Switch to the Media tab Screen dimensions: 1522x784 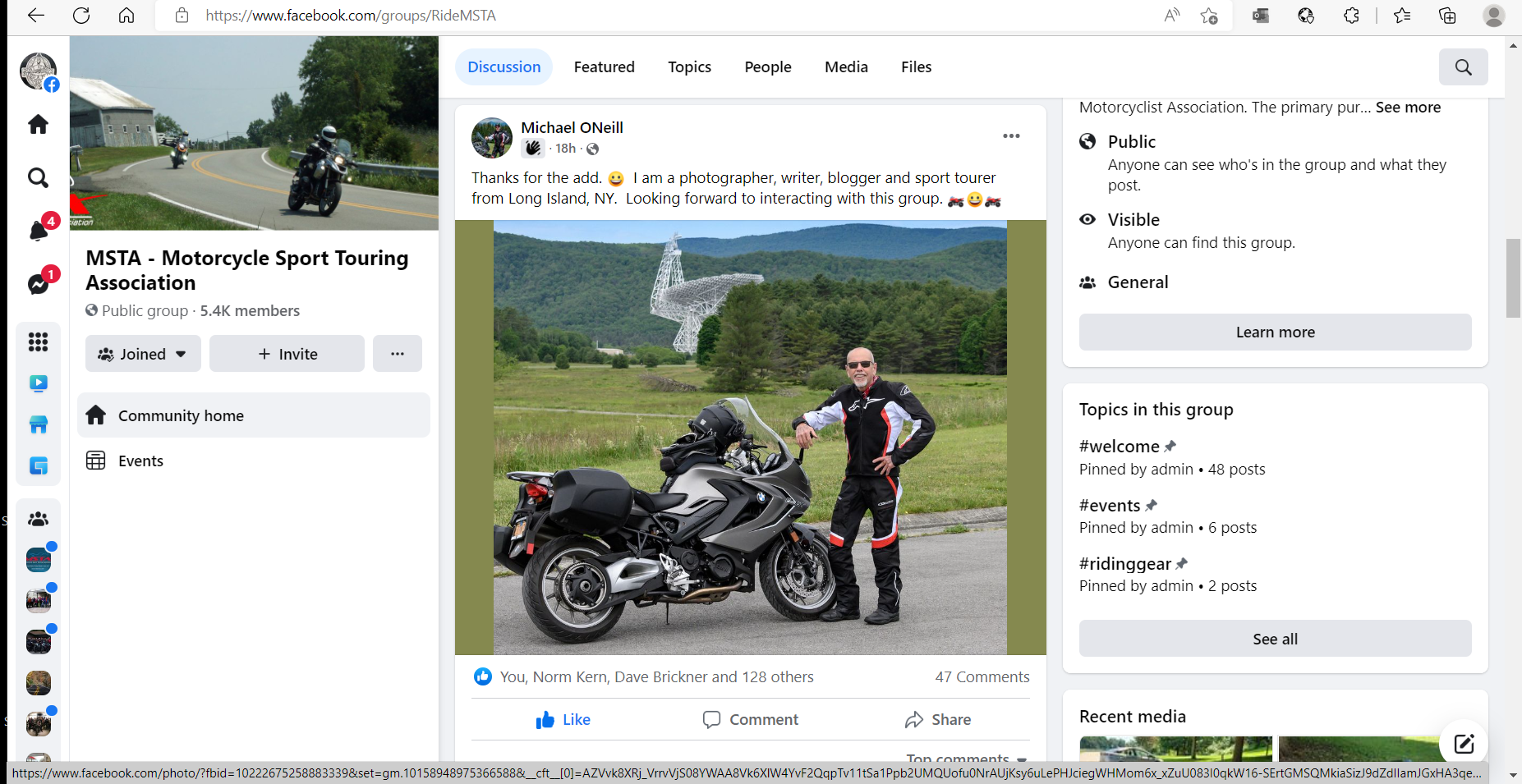tap(846, 67)
